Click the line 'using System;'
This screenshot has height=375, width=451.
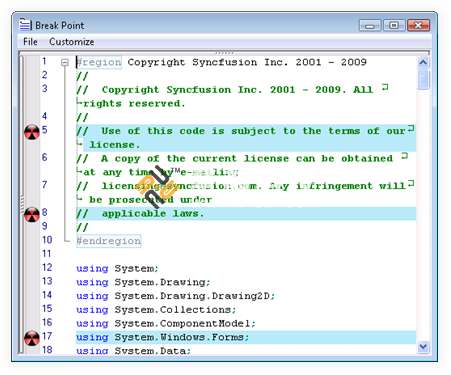tap(117, 268)
